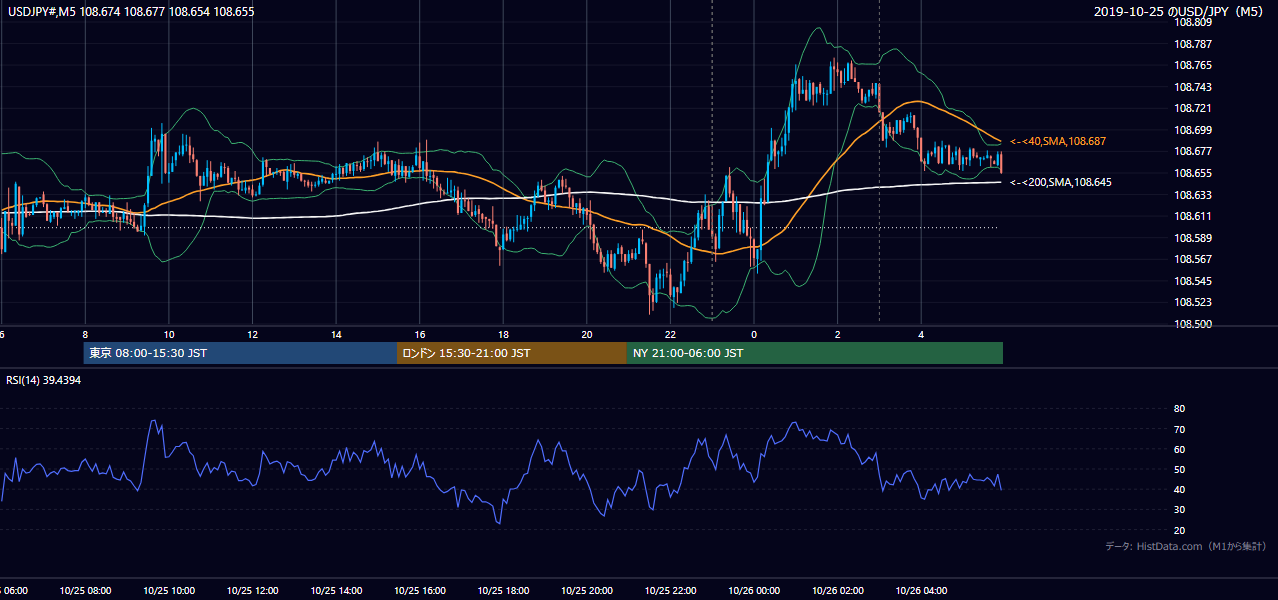
Task: Click RSI scale value 40
Action: (x=1179, y=489)
